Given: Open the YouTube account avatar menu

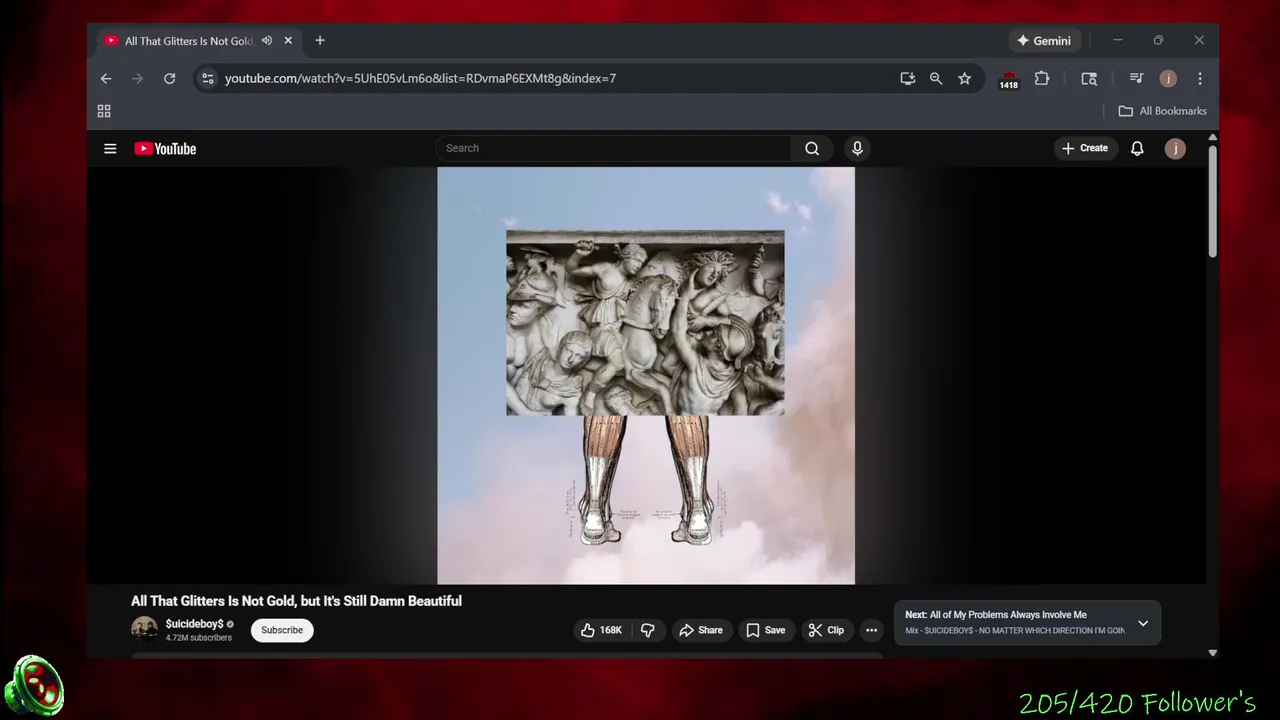Looking at the screenshot, I should pos(1175,148).
